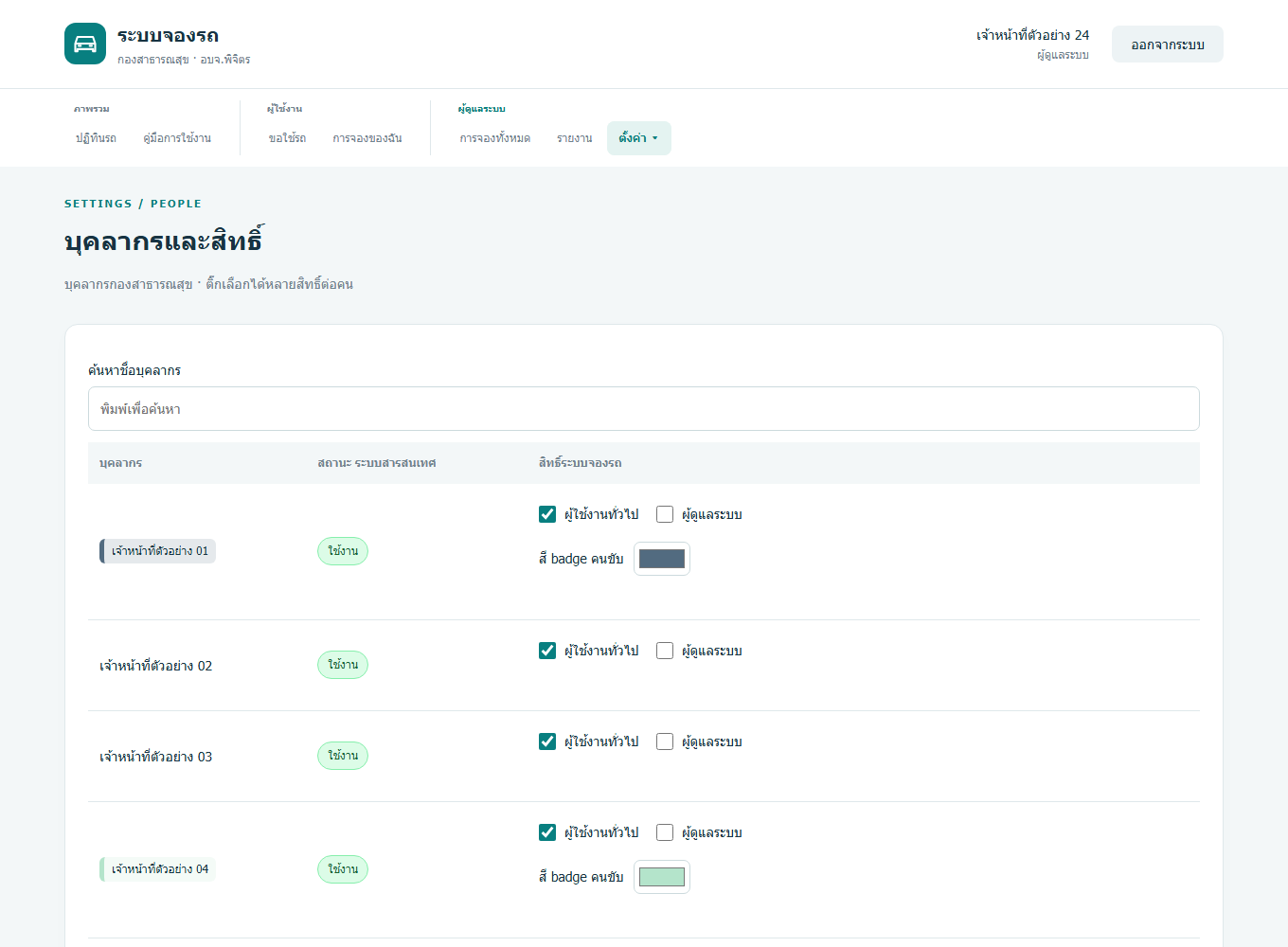The height and width of the screenshot is (947, 1288).
Task: Open the ตั้งค่า dropdown menu
Action: point(639,138)
